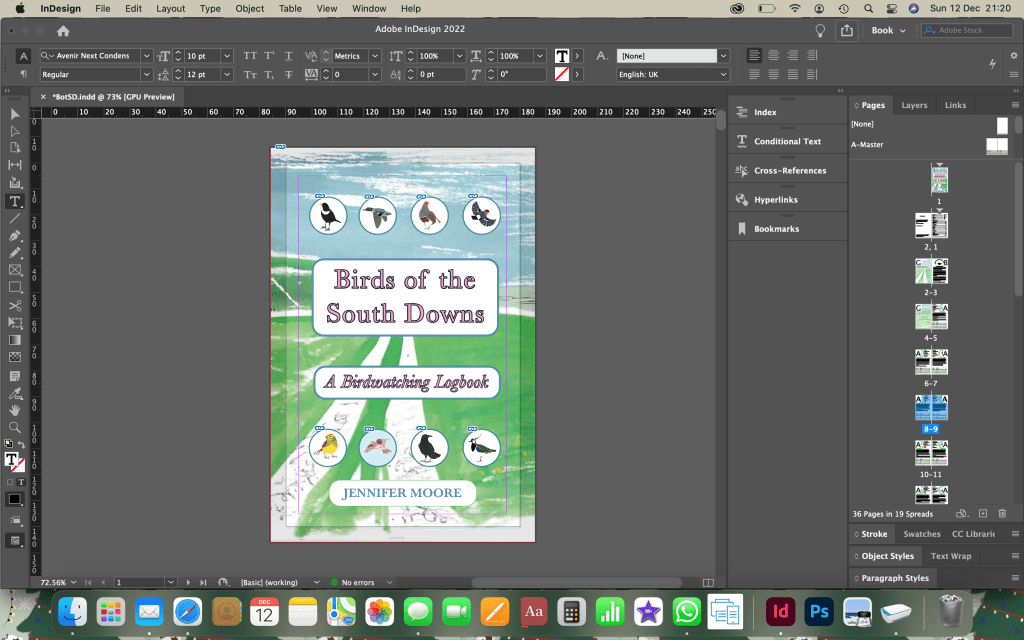Pick the Scissors tool
1024x640 pixels.
[15, 305]
